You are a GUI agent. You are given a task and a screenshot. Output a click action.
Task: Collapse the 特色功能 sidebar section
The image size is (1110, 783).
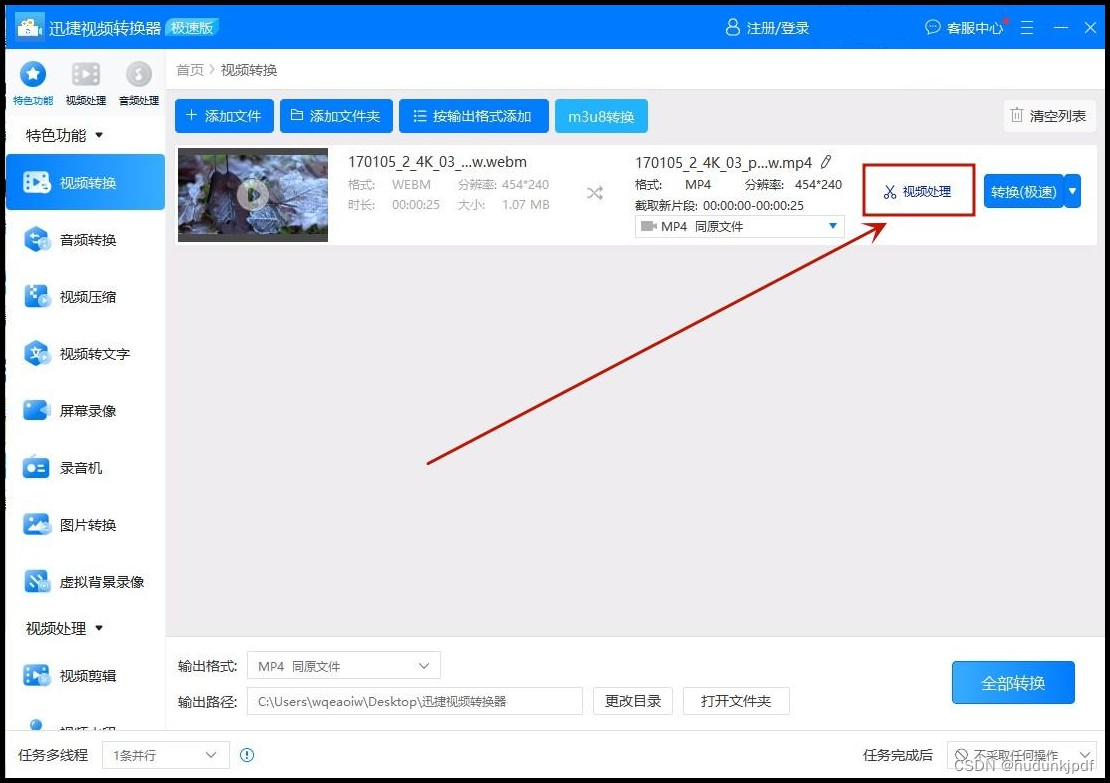(64, 135)
